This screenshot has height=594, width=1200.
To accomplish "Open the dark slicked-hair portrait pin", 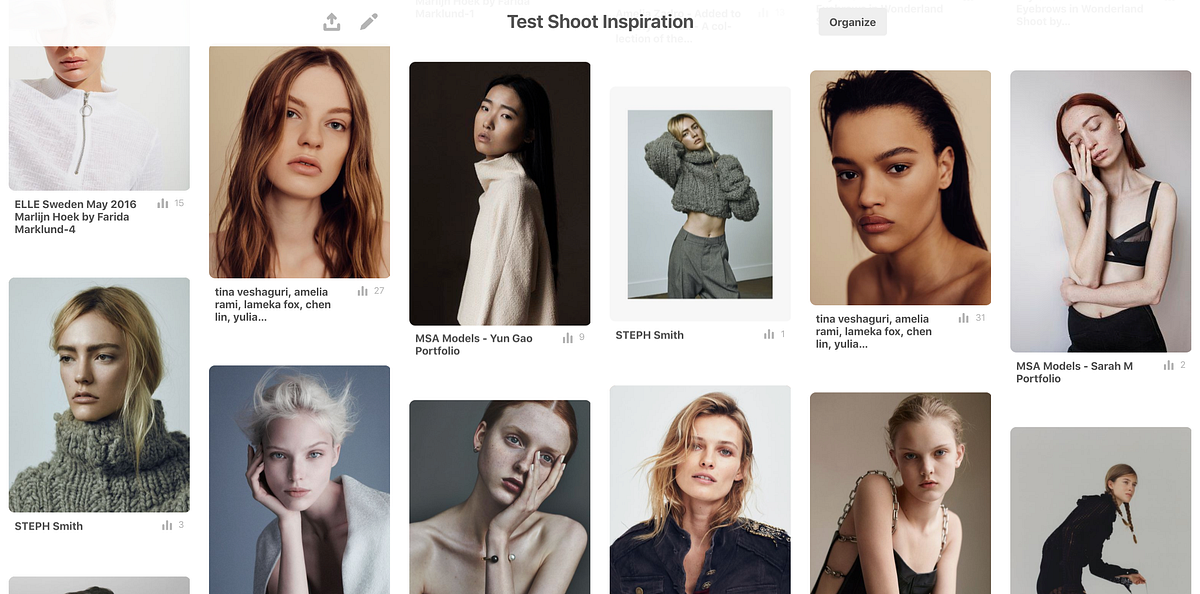I will pyautogui.click(x=900, y=188).
